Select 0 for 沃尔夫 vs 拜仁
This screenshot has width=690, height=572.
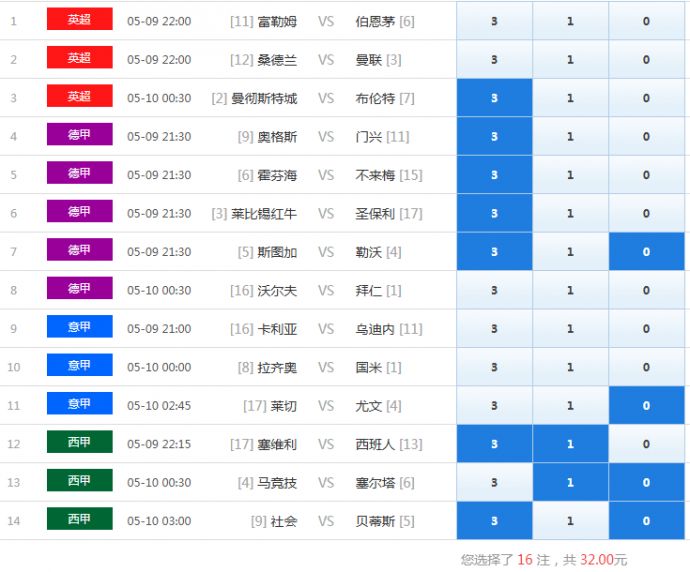pos(646,290)
